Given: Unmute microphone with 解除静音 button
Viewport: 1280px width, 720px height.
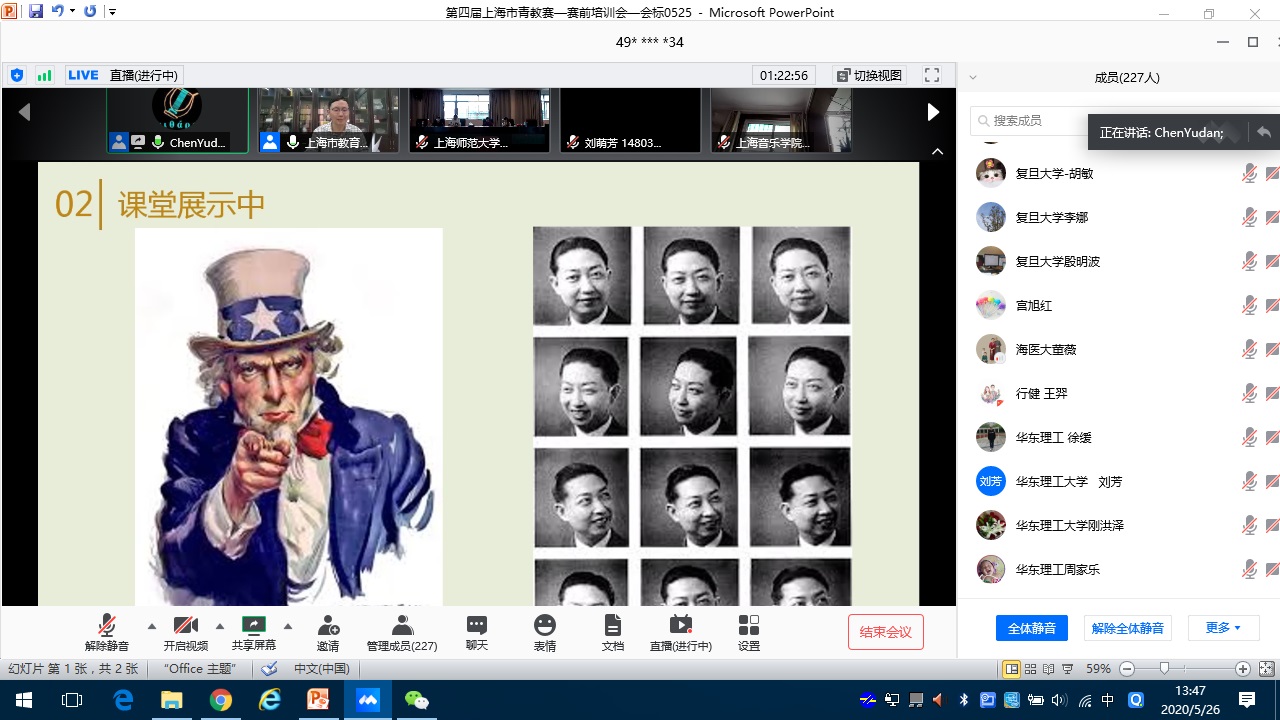Looking at the screenshot, I should click(x=107, y=633).
